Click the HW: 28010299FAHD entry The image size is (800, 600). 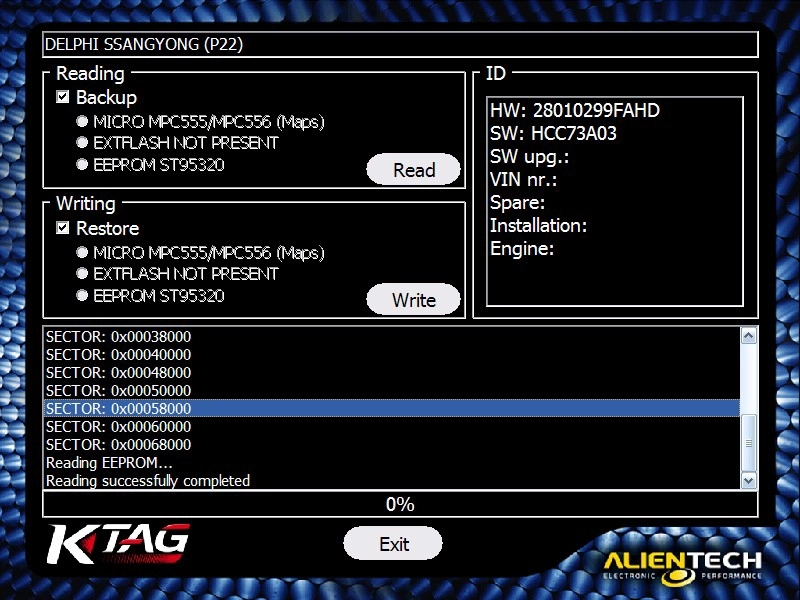point(575,110)
